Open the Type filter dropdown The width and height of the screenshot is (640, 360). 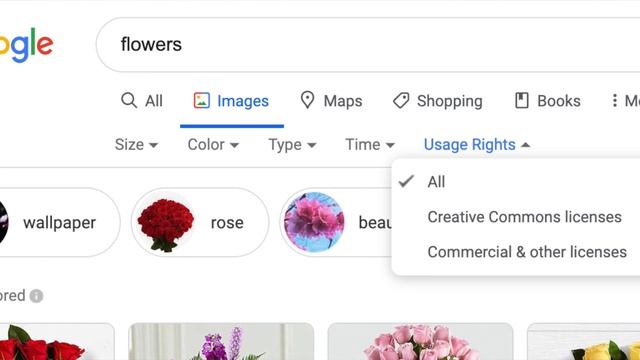tap(292, 145)
